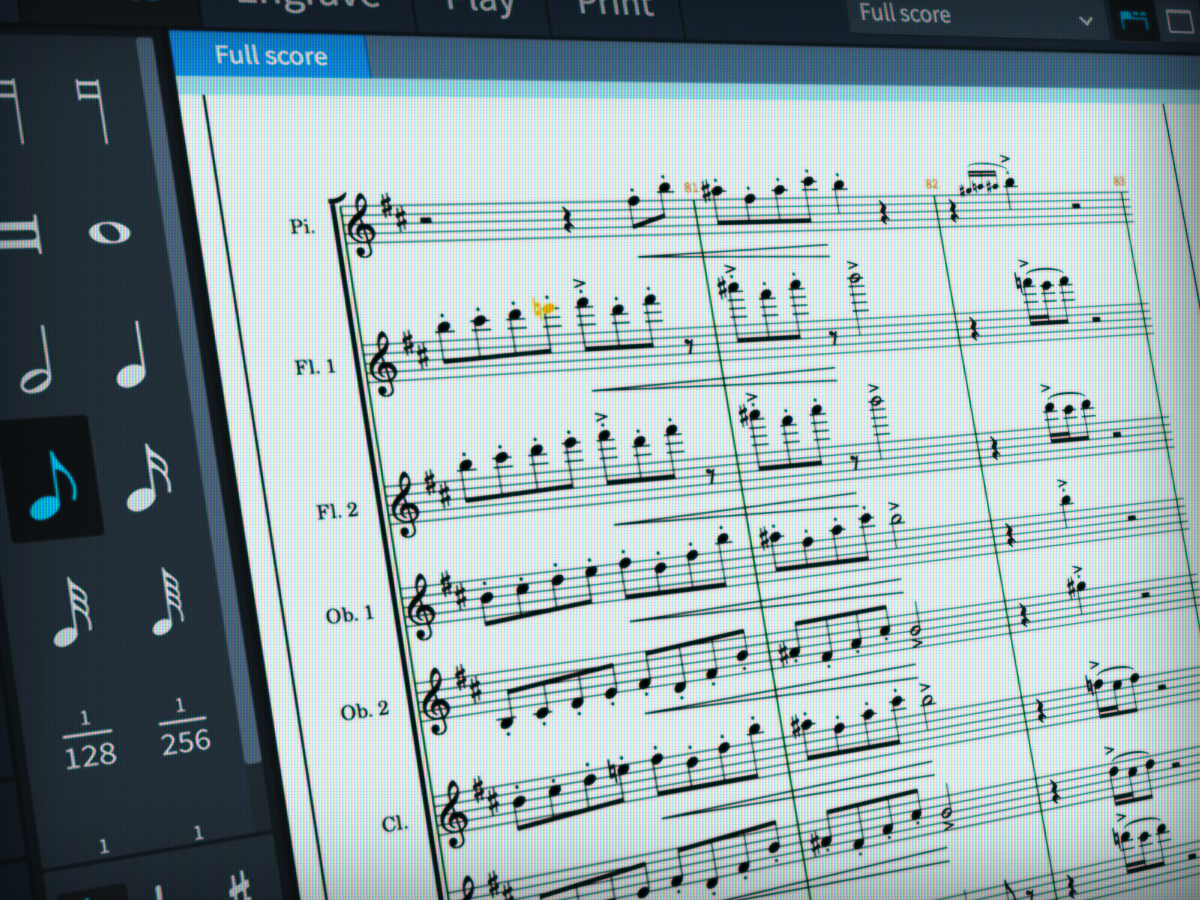The image size is (1200, 900).
Task: Switch to page view icon
Action: 1180,21
